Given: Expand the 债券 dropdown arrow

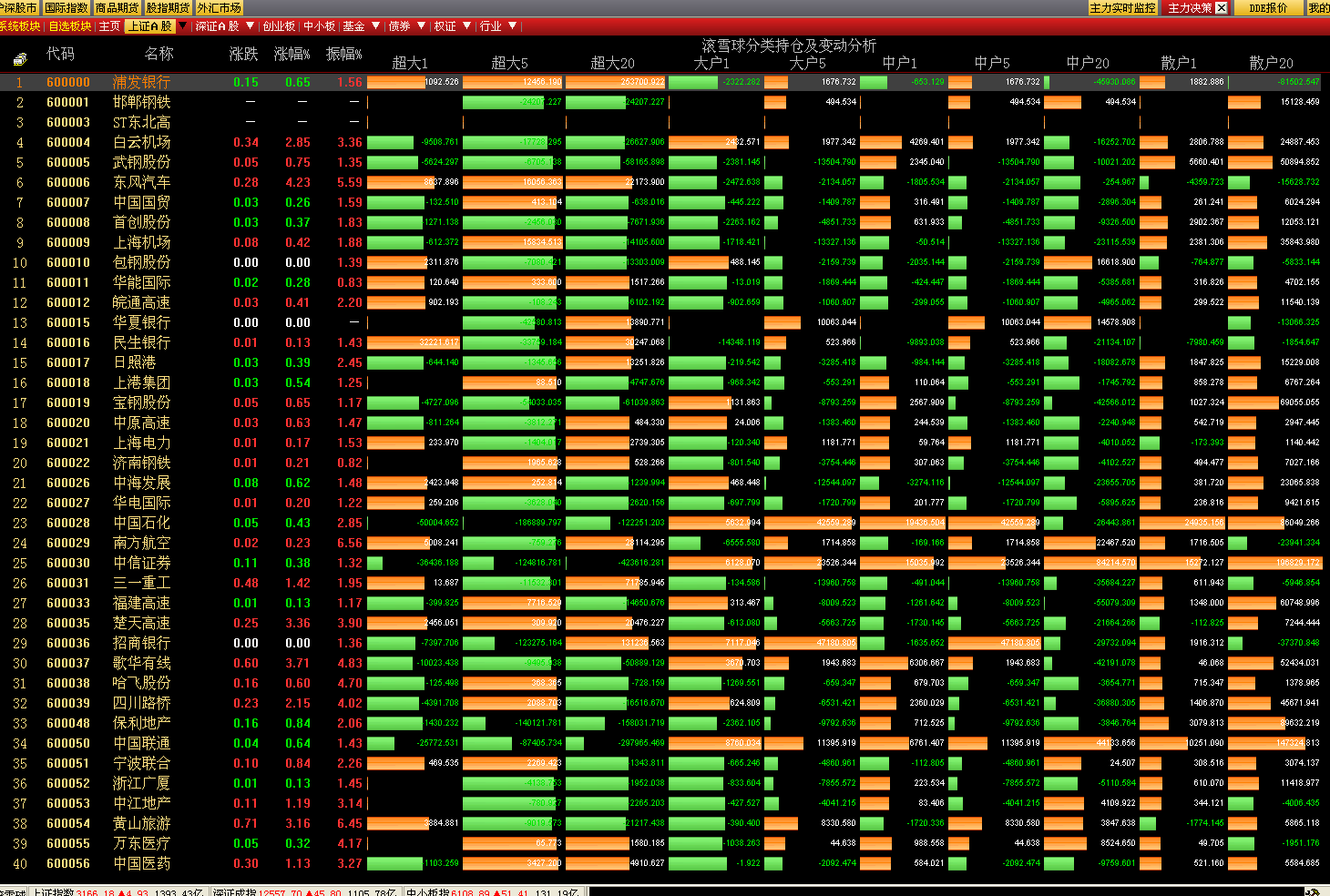Looking at the screenshot, I should click(x=420, y=25).
